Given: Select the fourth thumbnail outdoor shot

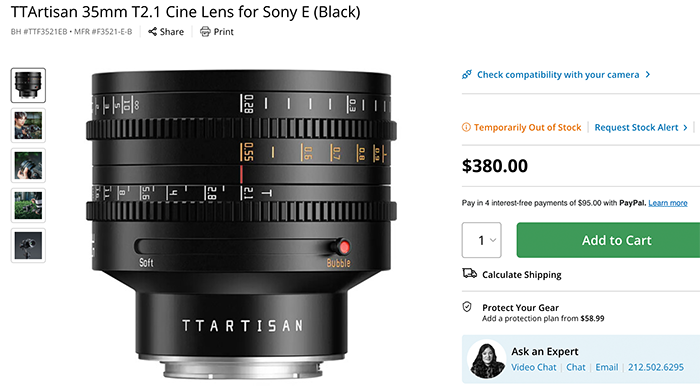Looking at the screenshot, I should coord(28,205).
